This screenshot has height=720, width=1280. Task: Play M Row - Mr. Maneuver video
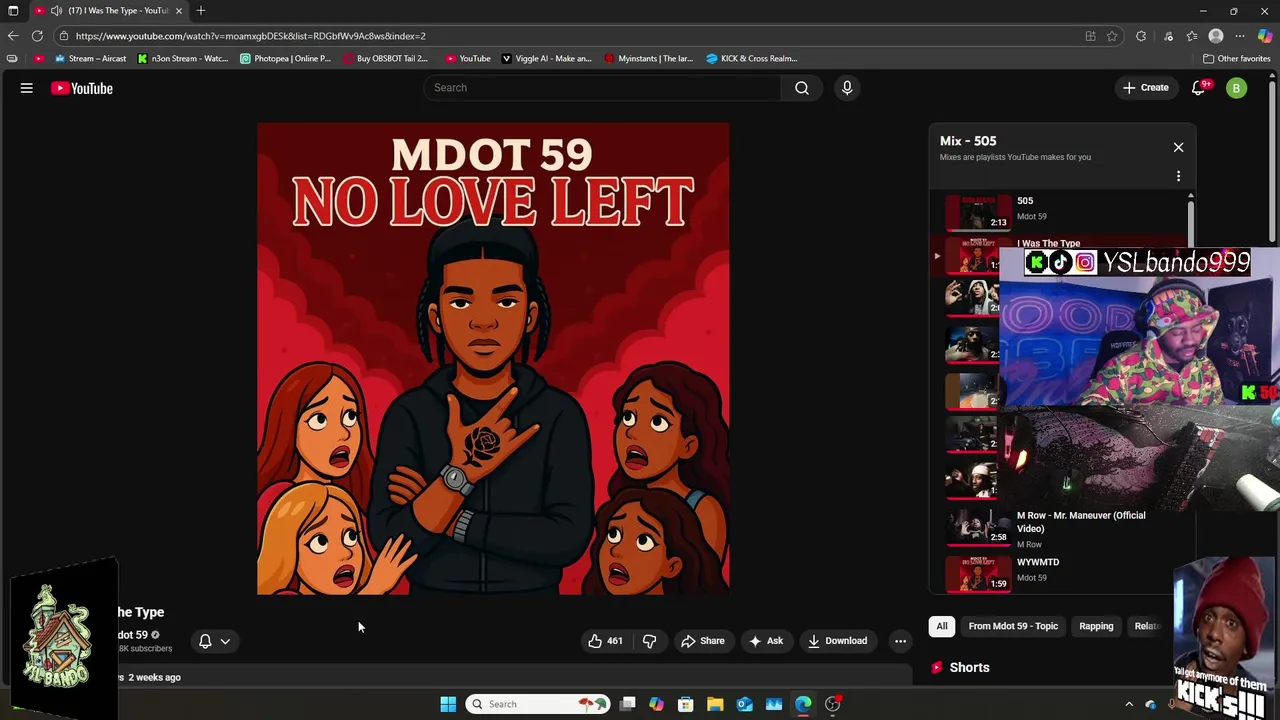click(1060, 528)
